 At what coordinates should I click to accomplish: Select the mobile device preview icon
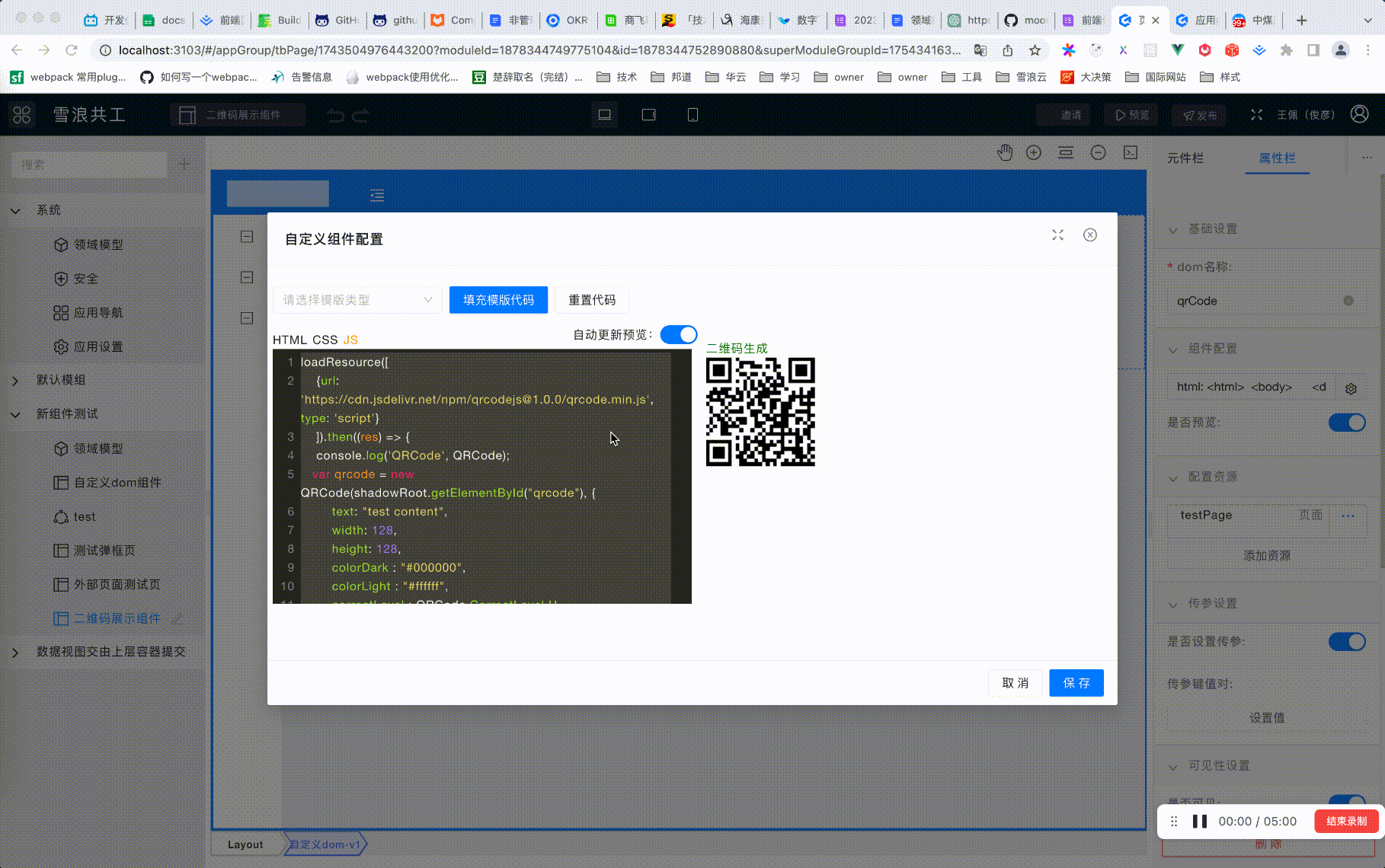pos(692,115)
